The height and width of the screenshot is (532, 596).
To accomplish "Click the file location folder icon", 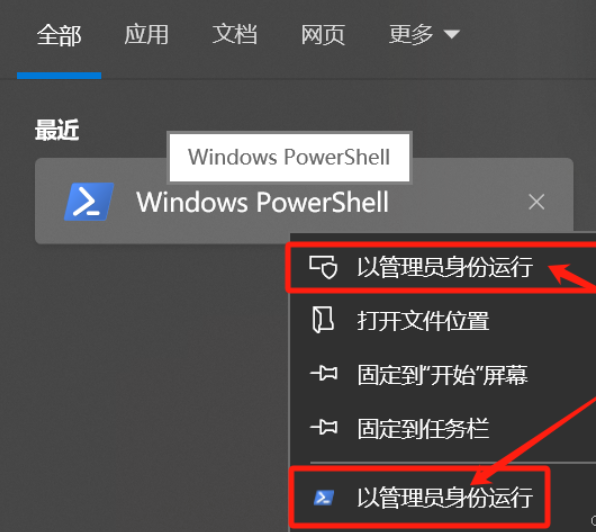I will coord(323,320).
